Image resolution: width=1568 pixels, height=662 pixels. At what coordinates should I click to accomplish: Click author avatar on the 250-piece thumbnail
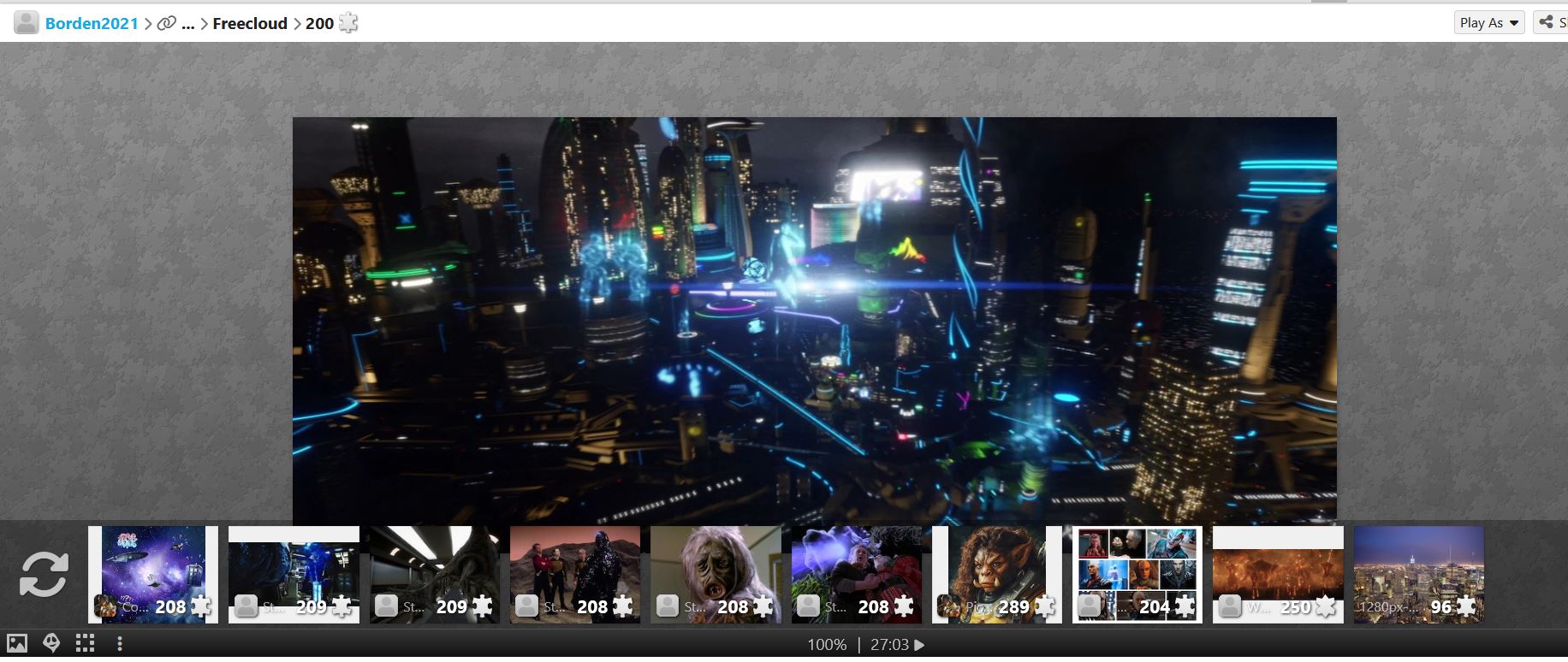click(x=1229, y=606)
